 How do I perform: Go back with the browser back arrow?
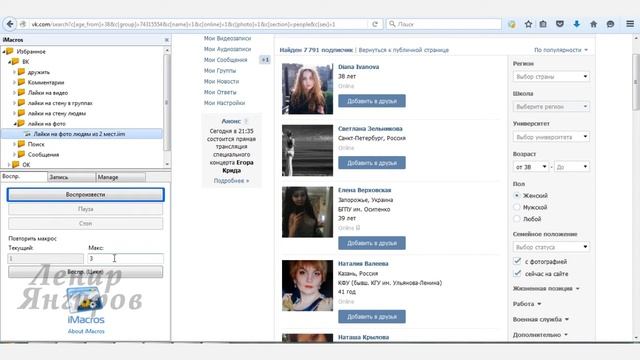10,24
